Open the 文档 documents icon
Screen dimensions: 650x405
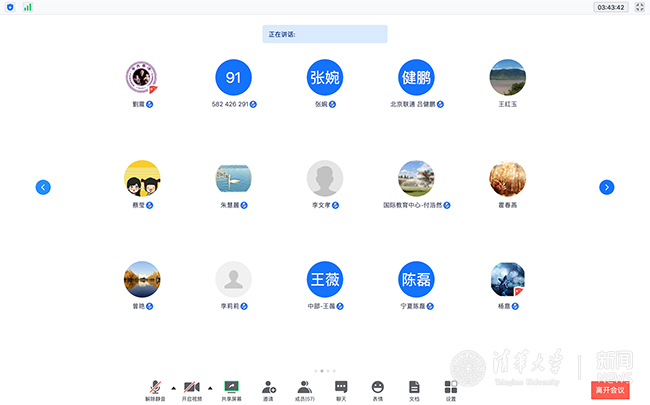(x=414, y=387)
